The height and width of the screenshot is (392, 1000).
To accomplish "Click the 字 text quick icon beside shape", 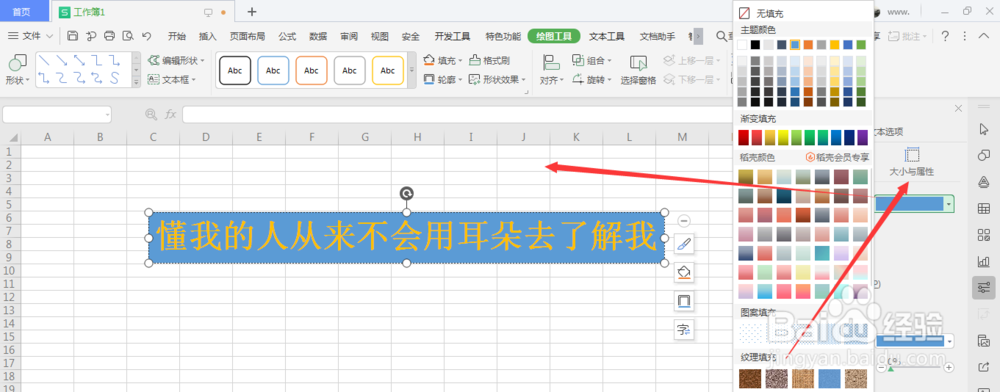I will pyautogui.click(x=684, y=330).
